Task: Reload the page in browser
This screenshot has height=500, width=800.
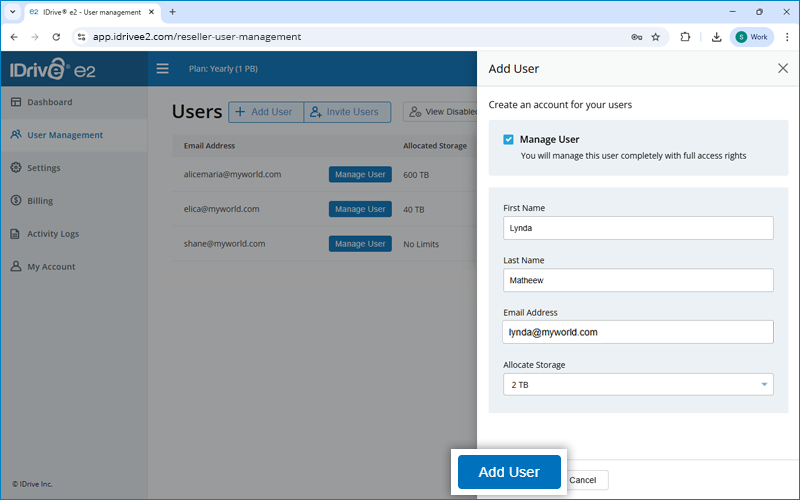Action: (56, 37)
